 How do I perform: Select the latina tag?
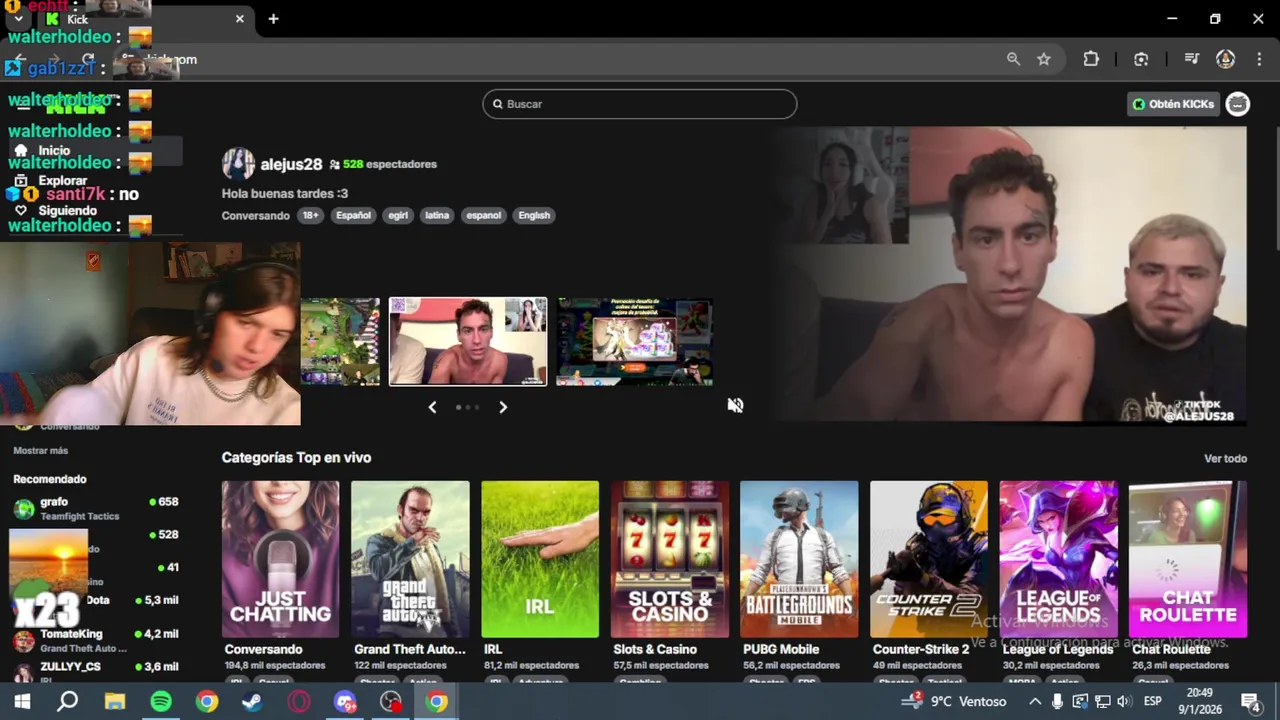[437, 215]
